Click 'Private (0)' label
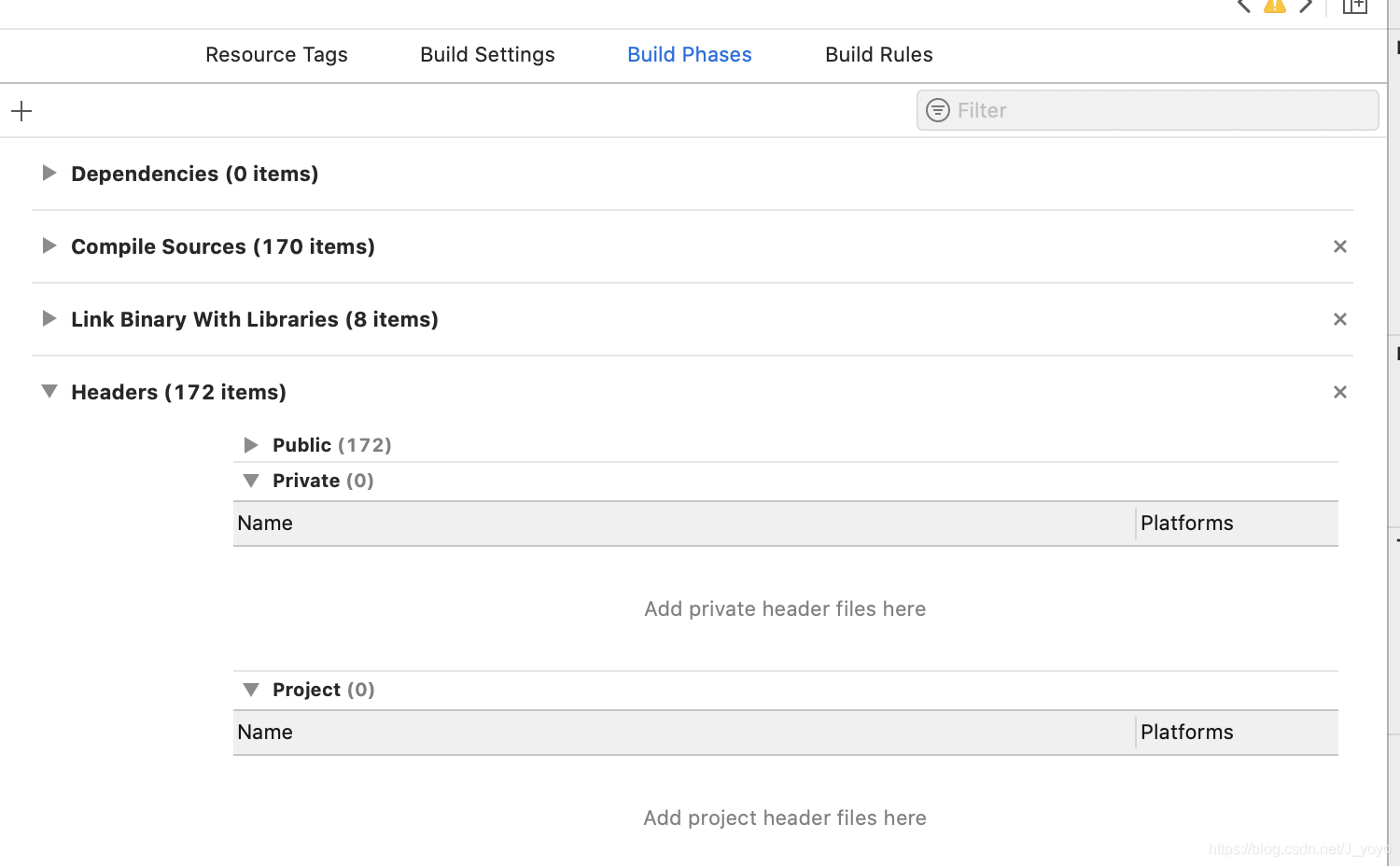The width and height of the screenshot is (1400, 866). [x=323, y=481]
